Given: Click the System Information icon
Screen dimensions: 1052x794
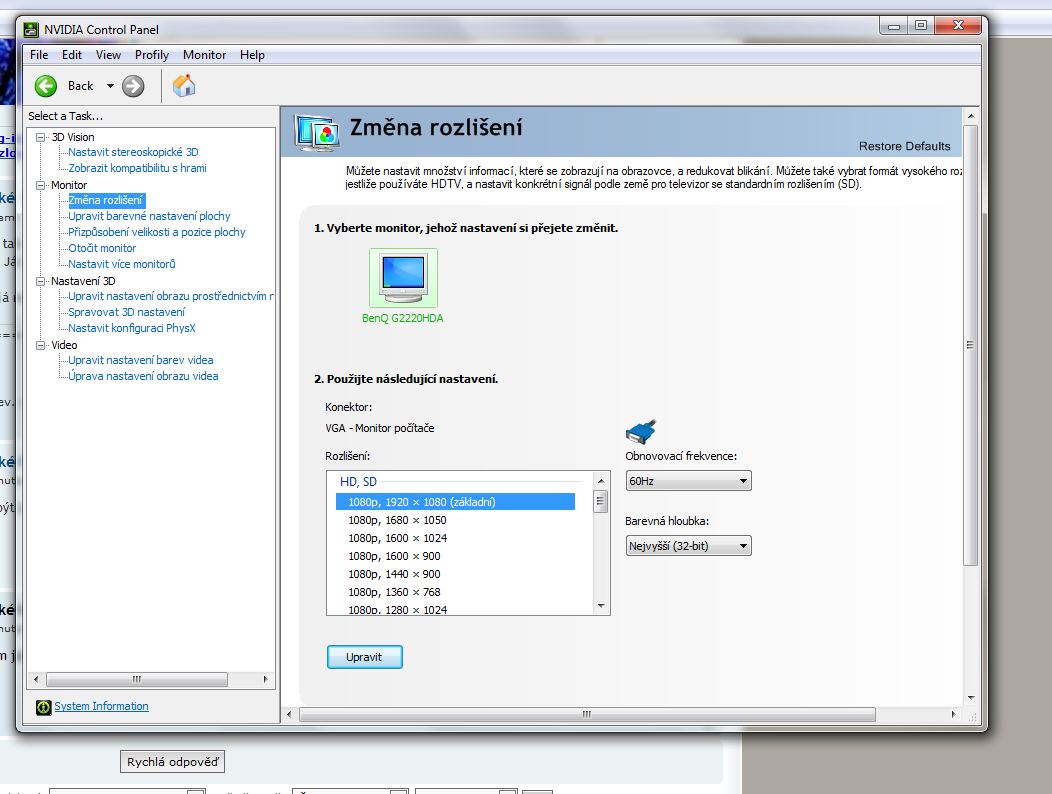Looking at the screenshot, I should click(x=43, y=707).
